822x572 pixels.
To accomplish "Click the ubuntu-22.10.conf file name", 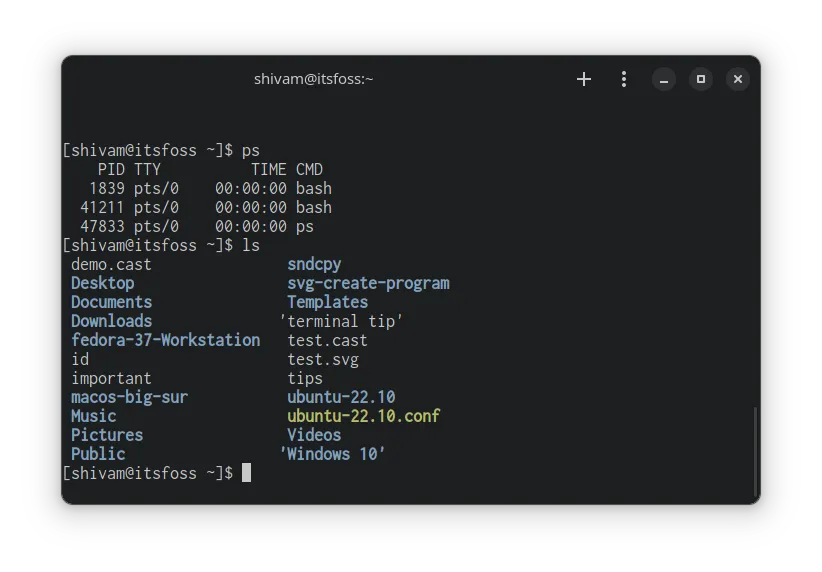I will [363, 416].
